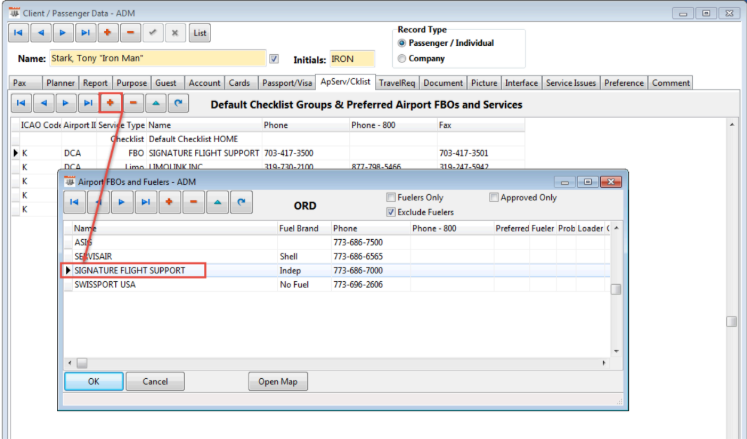Click the refresh icon in the ApServ/Cklist toolbar
747x439 pixels.
(179, 103)
